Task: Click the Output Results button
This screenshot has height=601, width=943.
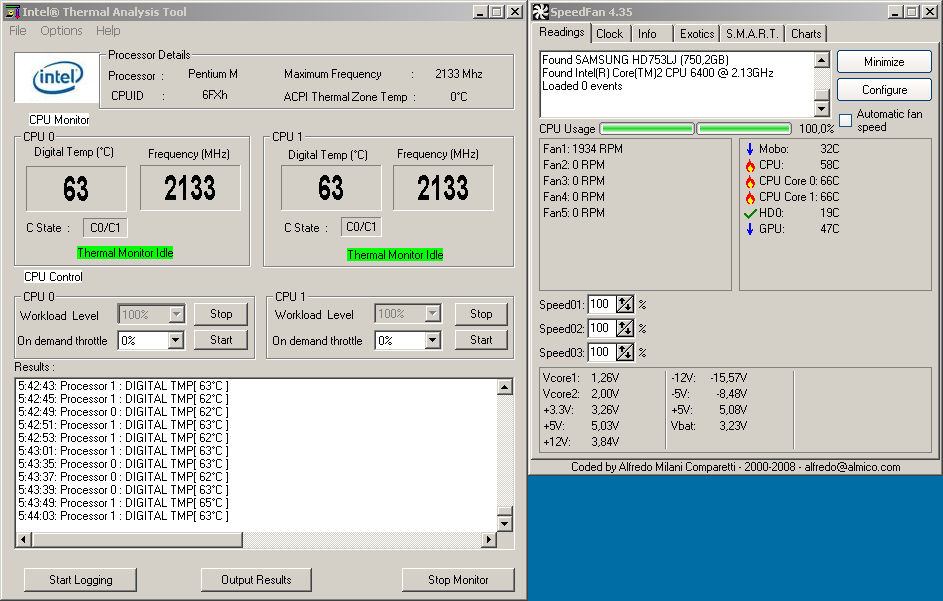Action: pos(256,580)
